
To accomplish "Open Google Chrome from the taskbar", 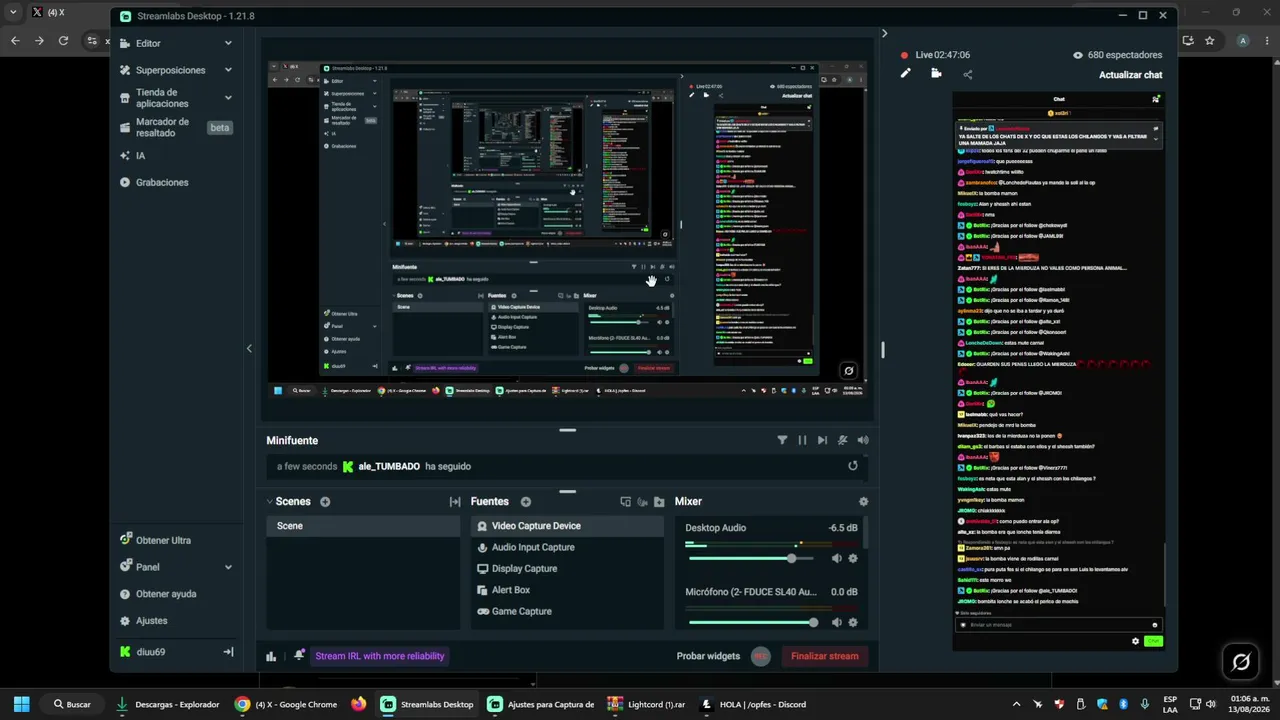I will coord(287,704).
